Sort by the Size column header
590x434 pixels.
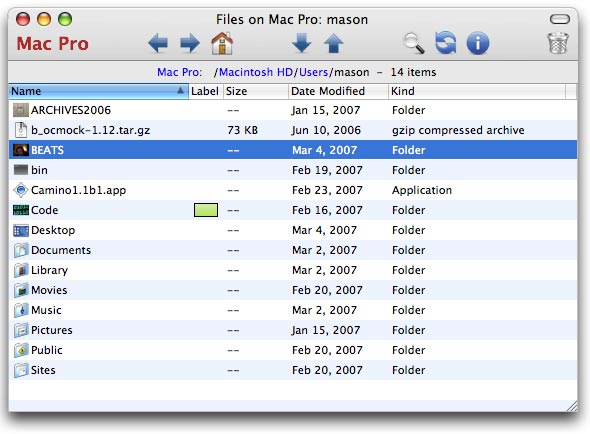coord(255,91)
